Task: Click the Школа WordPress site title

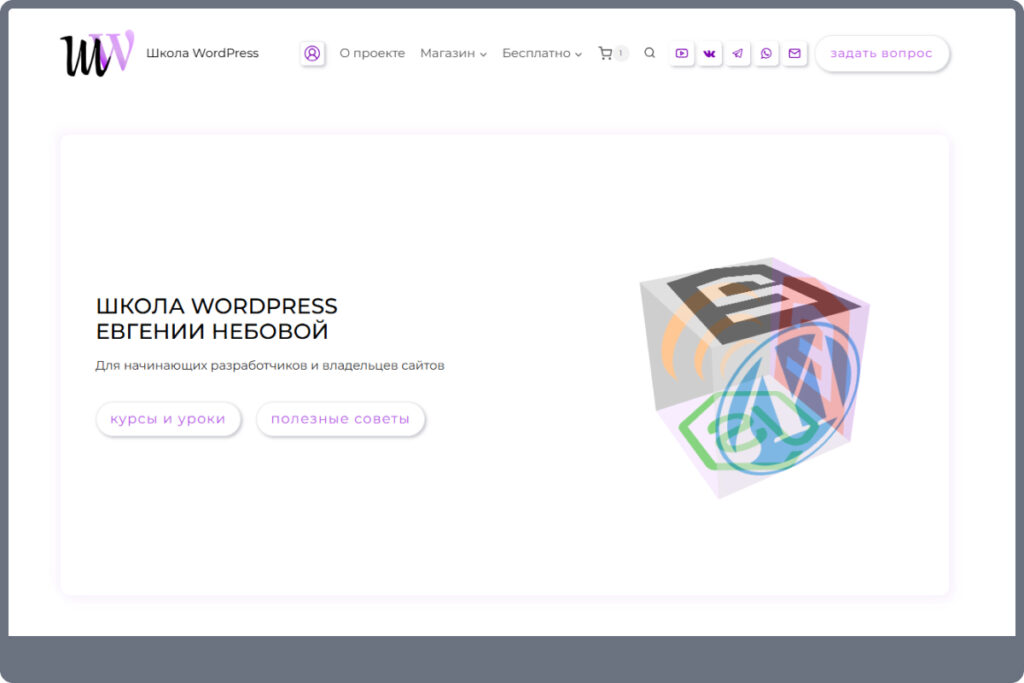Action: (202, 53)
